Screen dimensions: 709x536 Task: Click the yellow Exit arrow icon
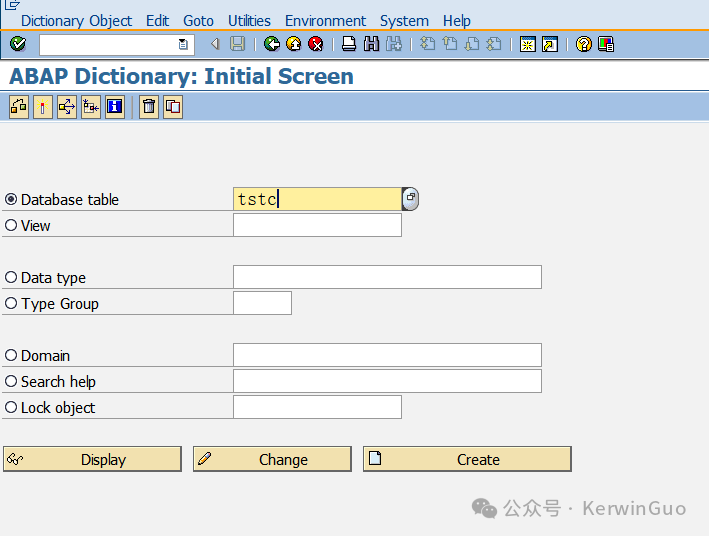pyautogui.click(x=294, y=44)
